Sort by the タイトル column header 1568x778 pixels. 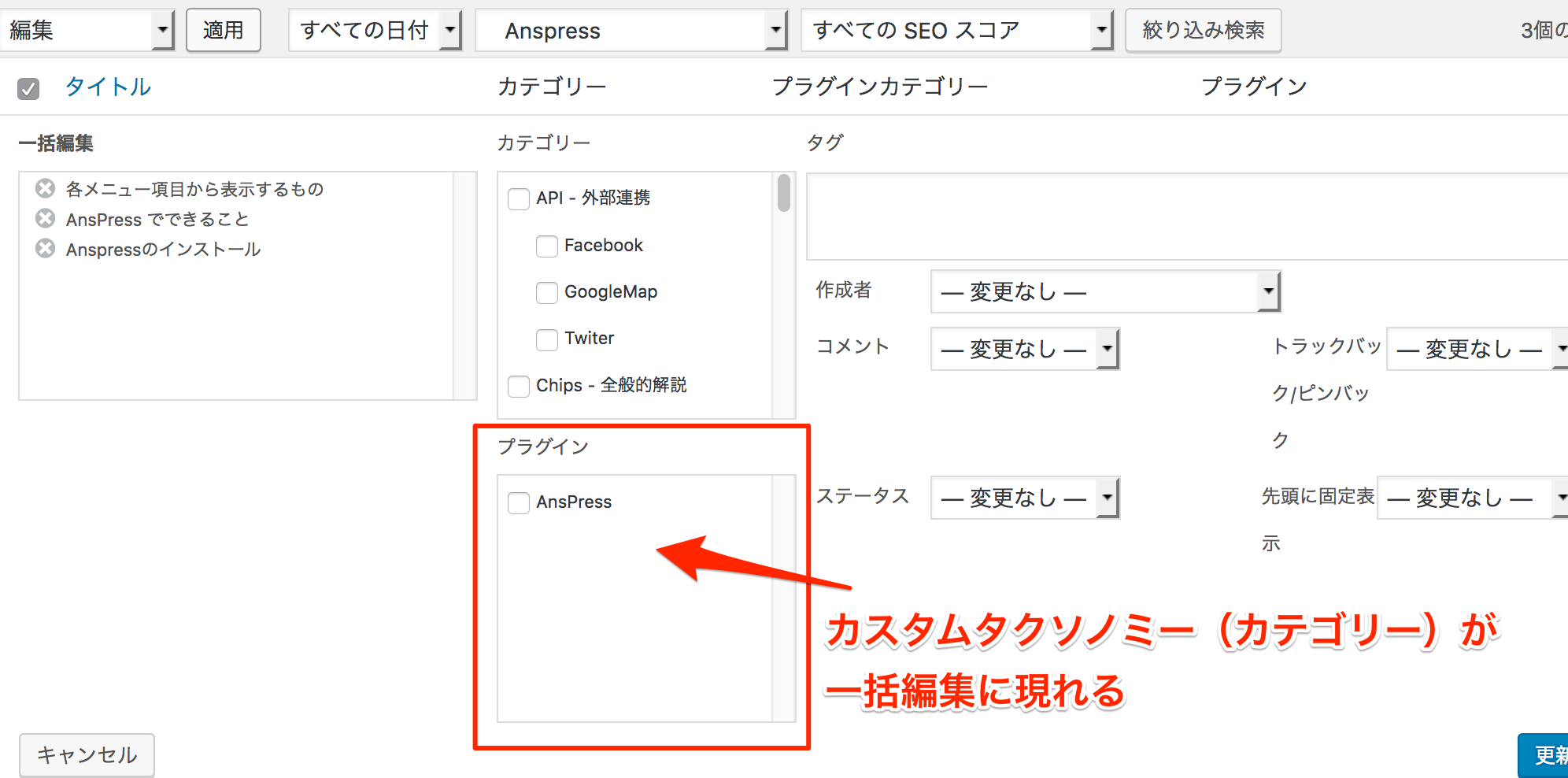point(108,87)
